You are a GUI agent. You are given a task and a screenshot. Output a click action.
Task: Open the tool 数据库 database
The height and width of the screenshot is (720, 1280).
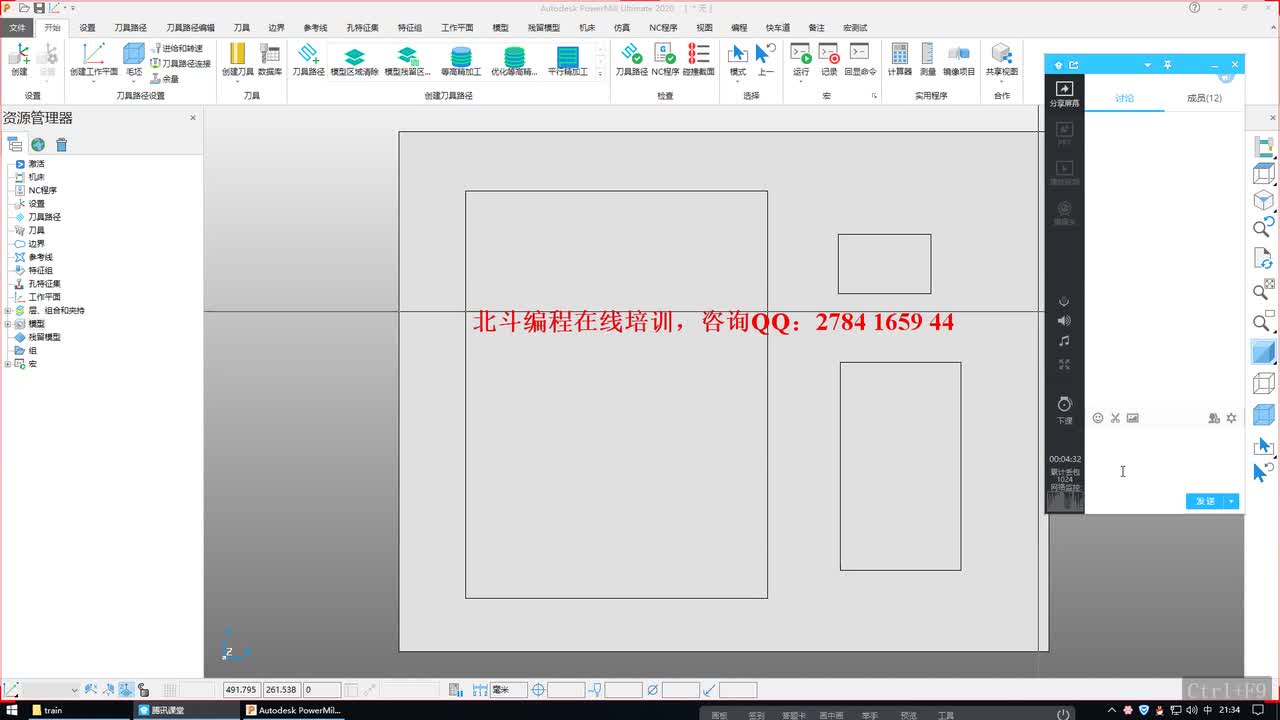tap(269, 59)
